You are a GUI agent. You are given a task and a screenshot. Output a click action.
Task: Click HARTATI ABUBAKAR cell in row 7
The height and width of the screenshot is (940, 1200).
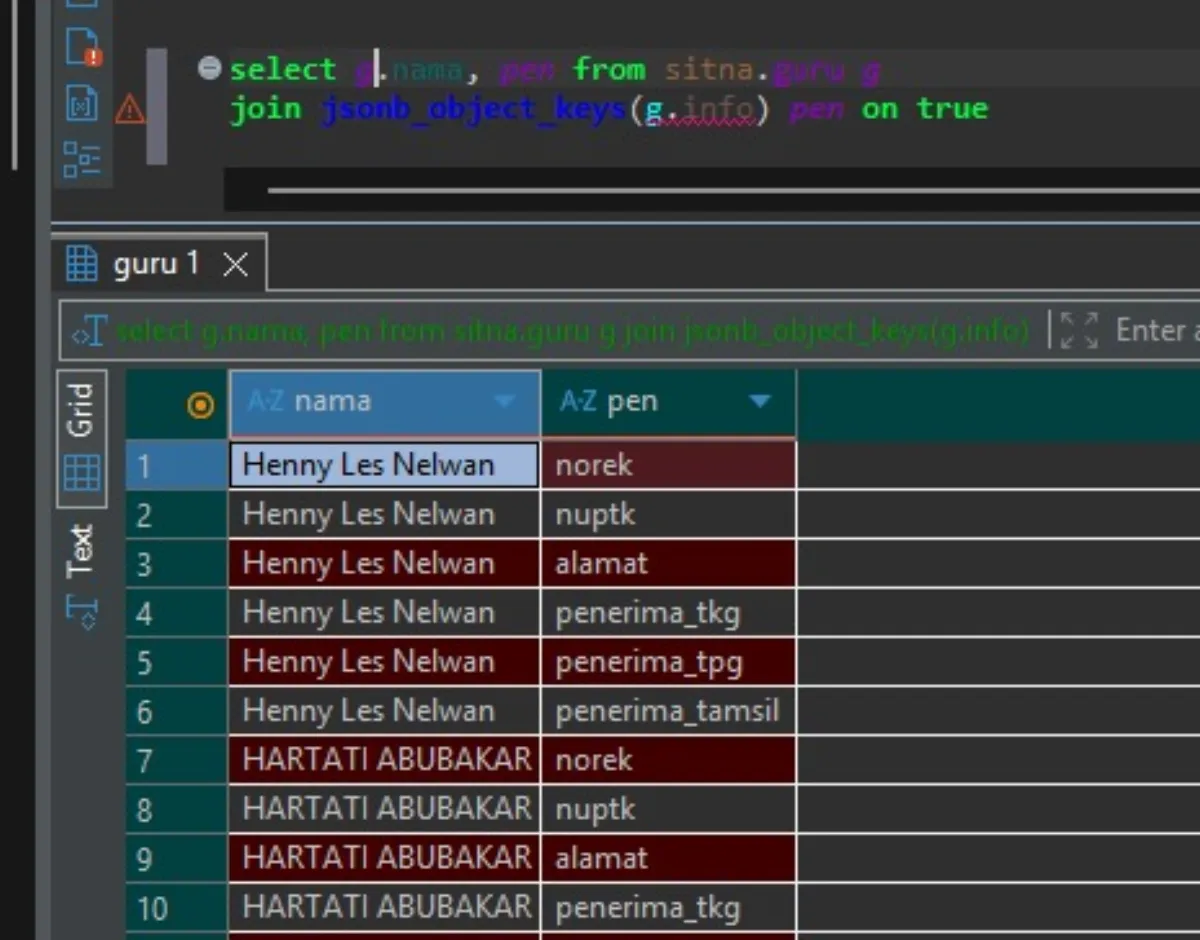tap(385, 760)
